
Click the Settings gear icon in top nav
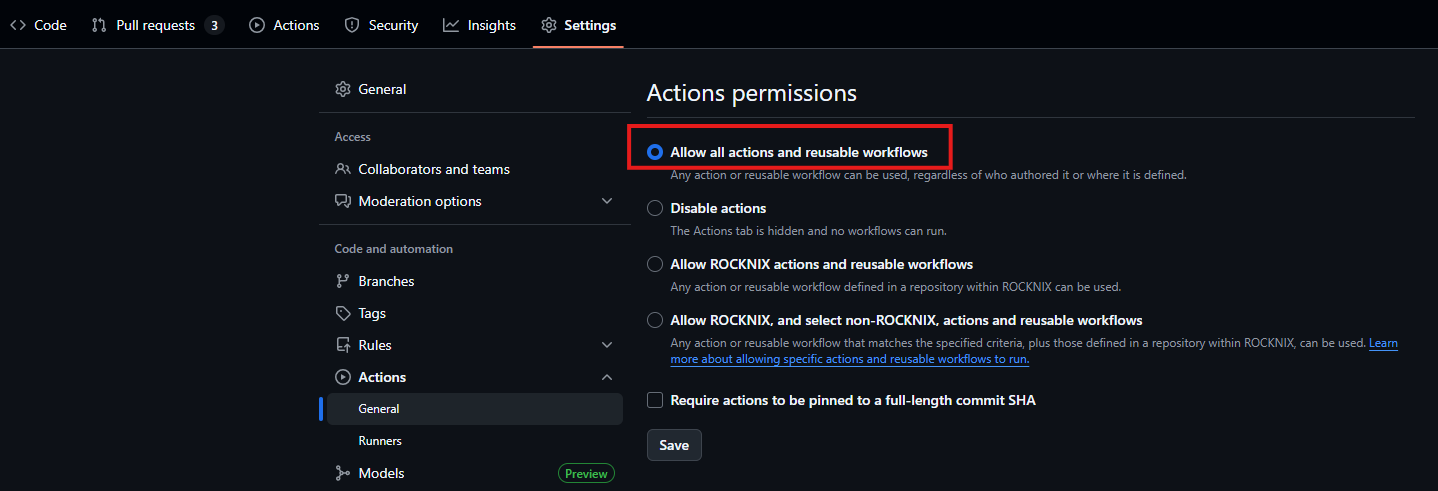(549, 25)
